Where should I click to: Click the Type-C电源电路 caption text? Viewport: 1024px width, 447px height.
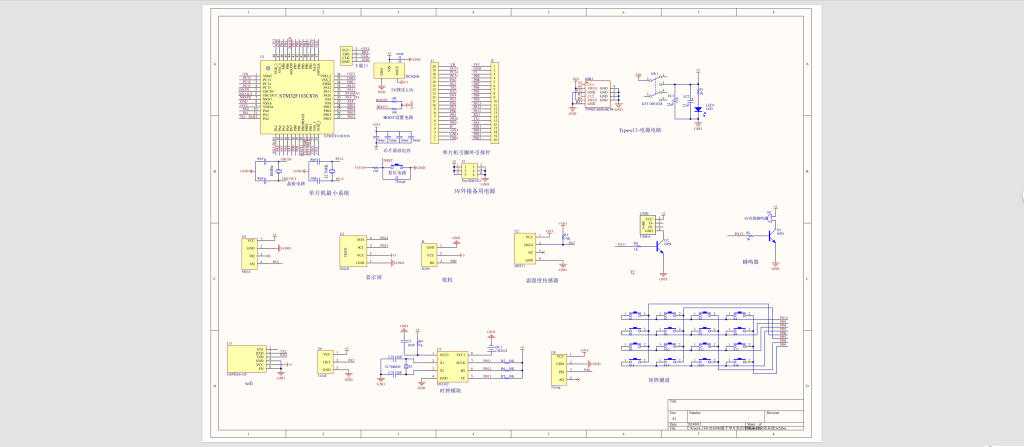point(640,130)
